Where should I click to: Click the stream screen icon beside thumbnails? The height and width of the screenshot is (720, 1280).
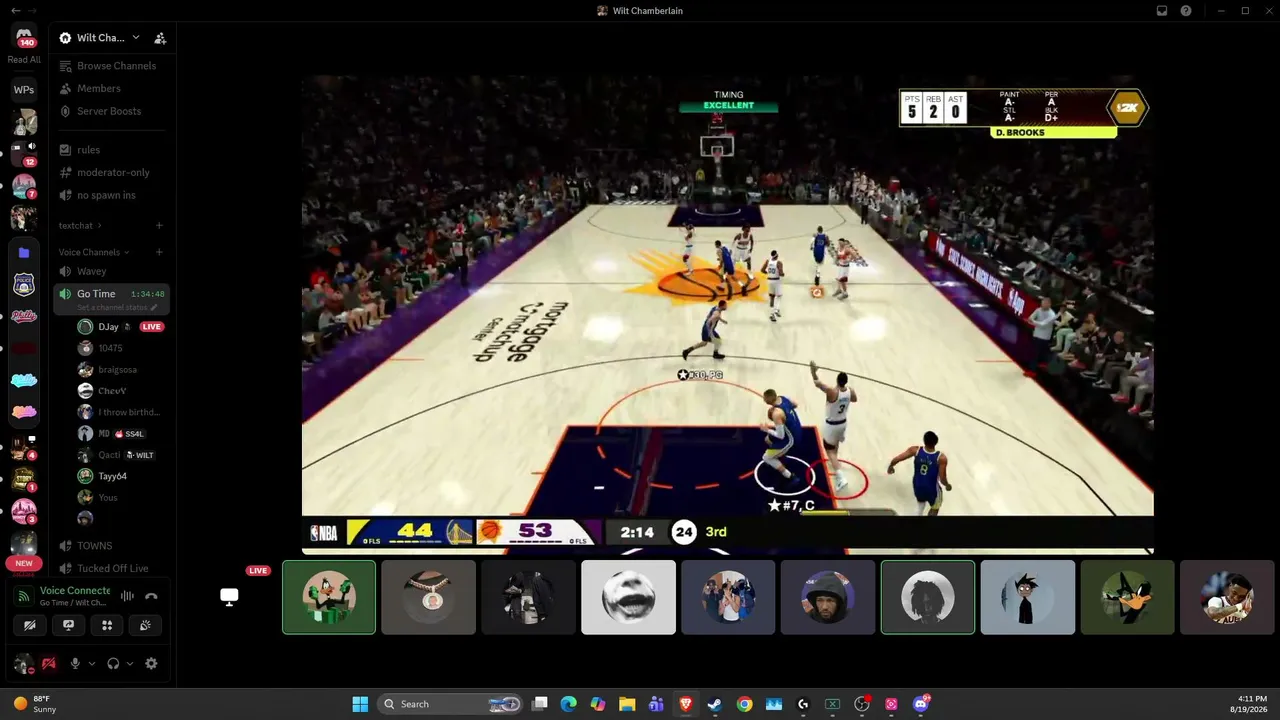click(x=229, y=597)
